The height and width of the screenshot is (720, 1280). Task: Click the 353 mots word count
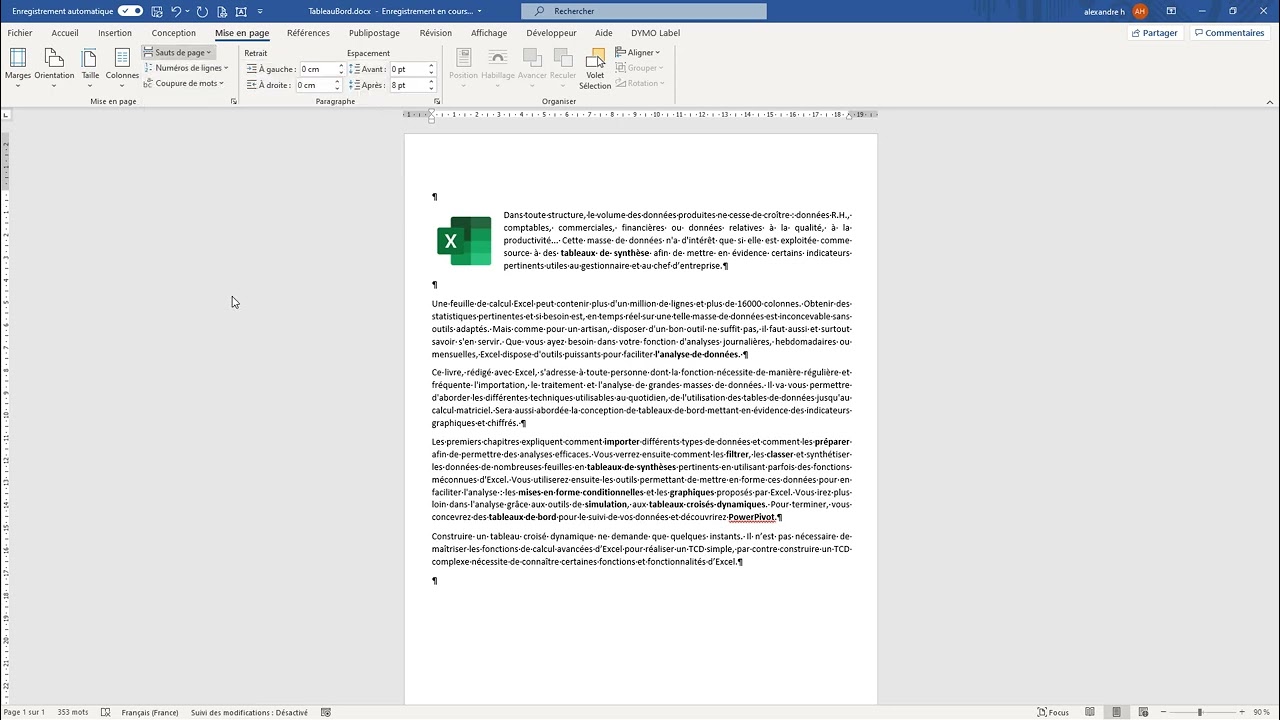[x=72, y=712]
